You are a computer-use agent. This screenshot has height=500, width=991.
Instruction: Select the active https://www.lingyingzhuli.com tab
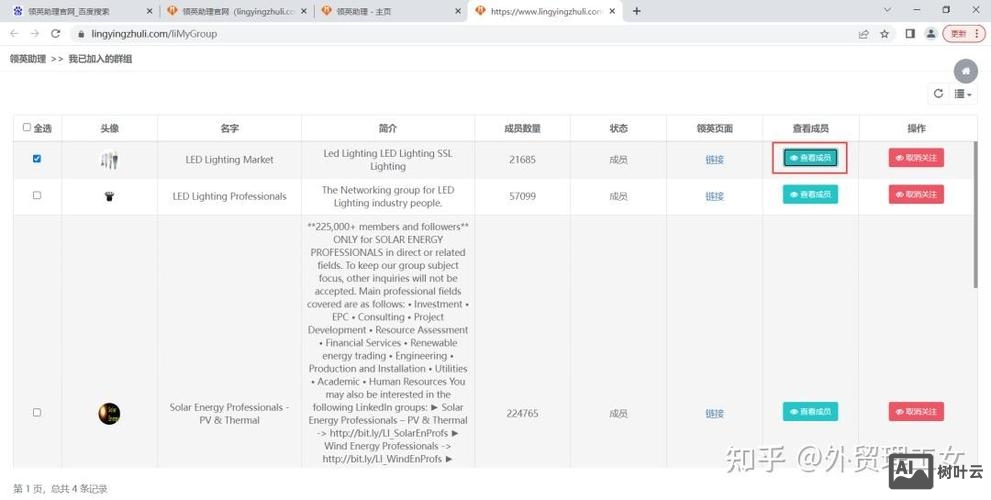tap(545, 11)
